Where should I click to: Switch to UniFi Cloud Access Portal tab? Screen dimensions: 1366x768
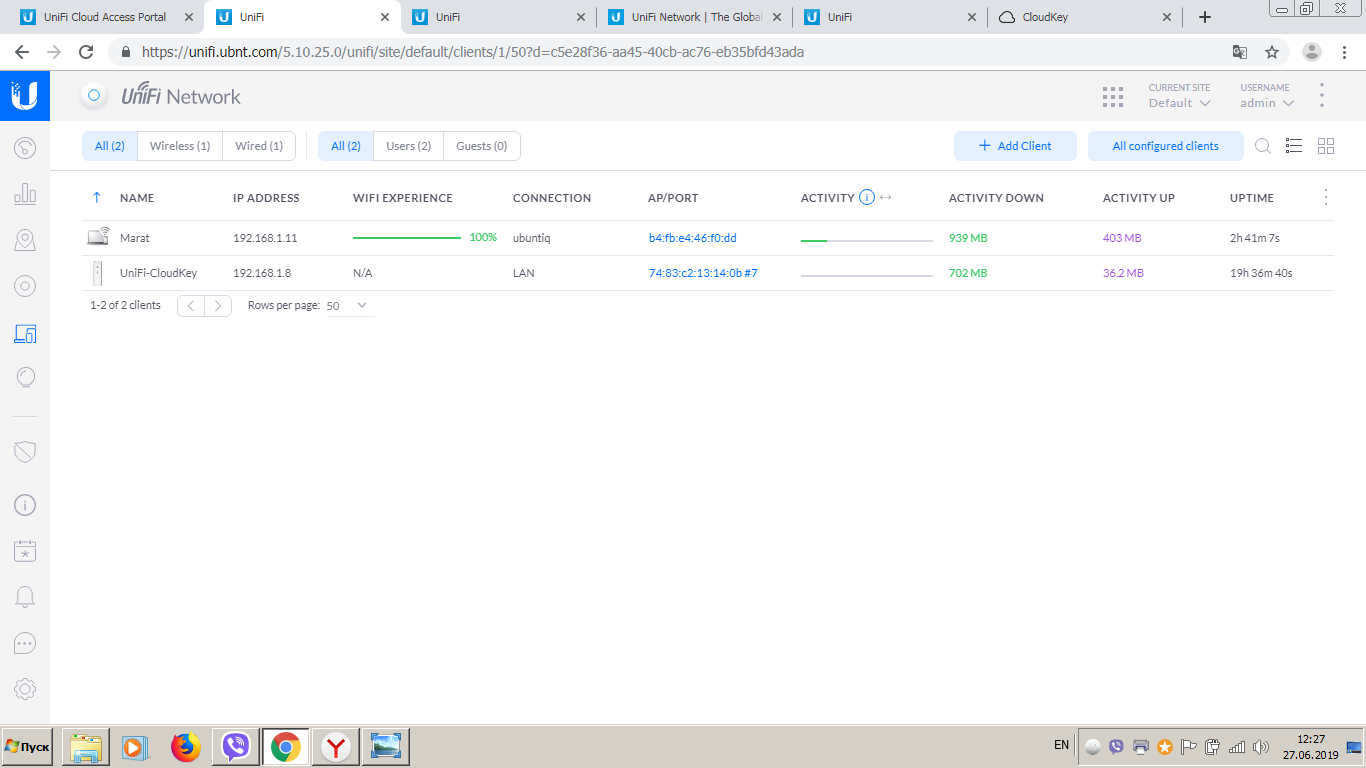[x=105, y=17]
